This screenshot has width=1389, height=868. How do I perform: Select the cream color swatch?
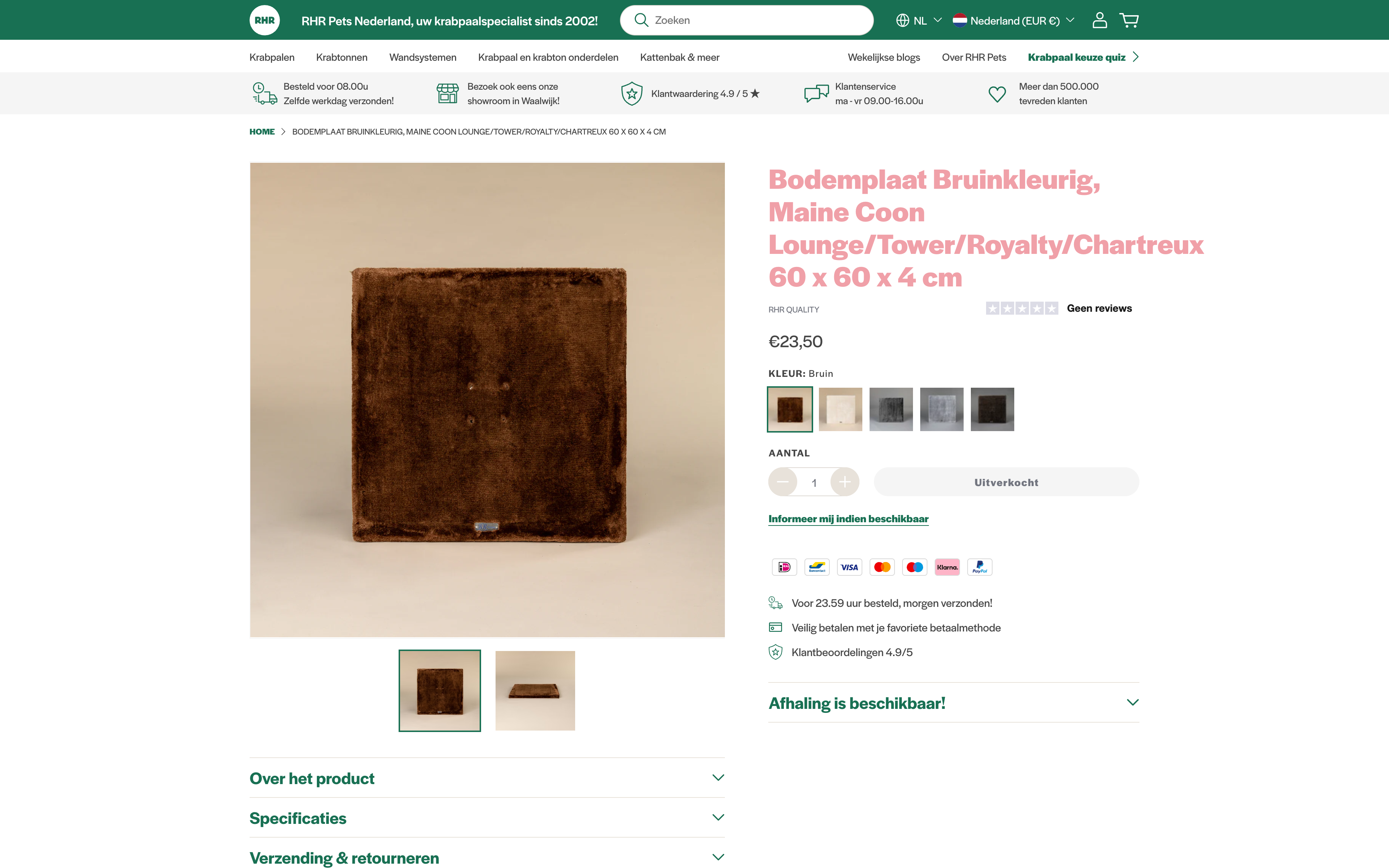point(840,409)
